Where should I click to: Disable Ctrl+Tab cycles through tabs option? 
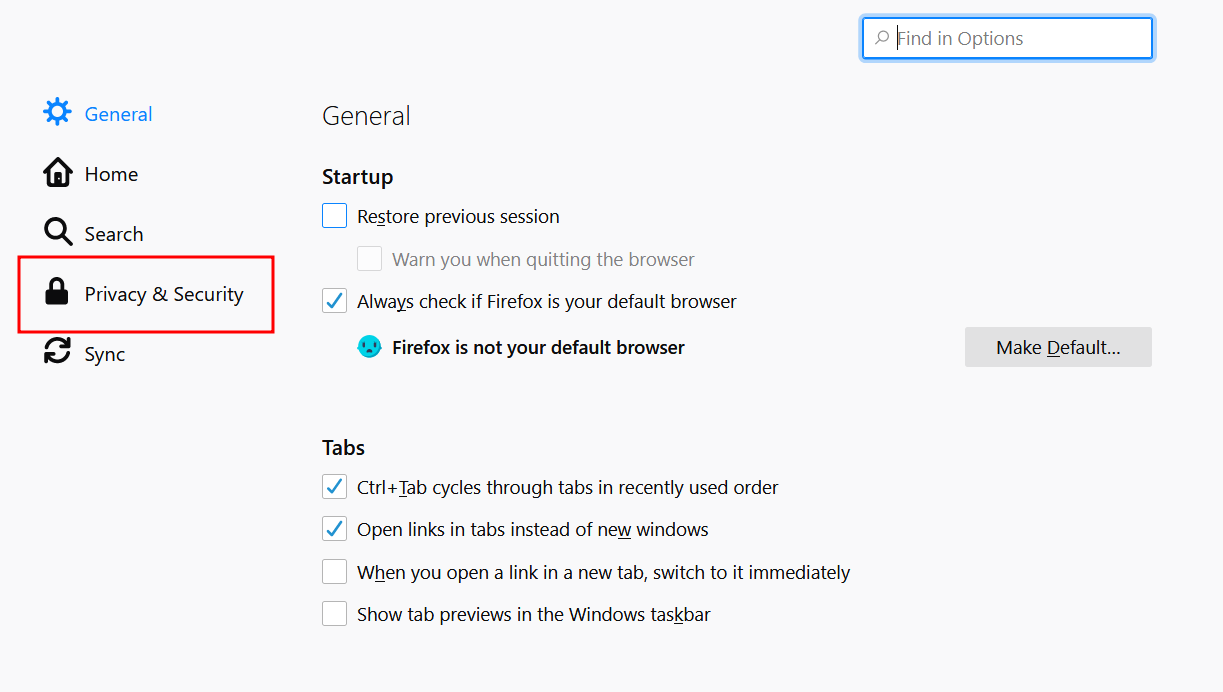point(334,487)
